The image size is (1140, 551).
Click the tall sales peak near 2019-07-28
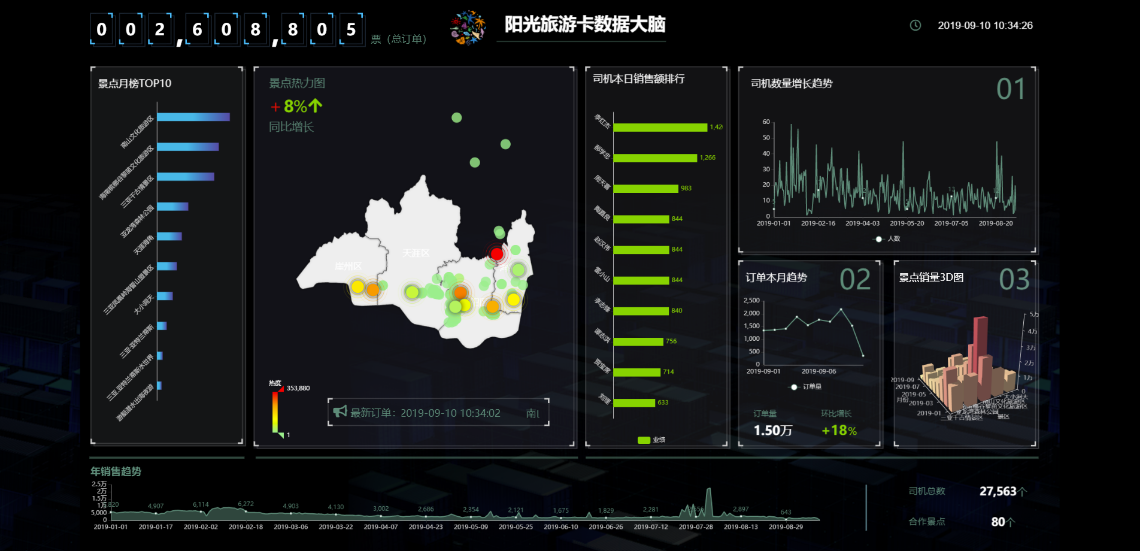click(x=709, y=502)
